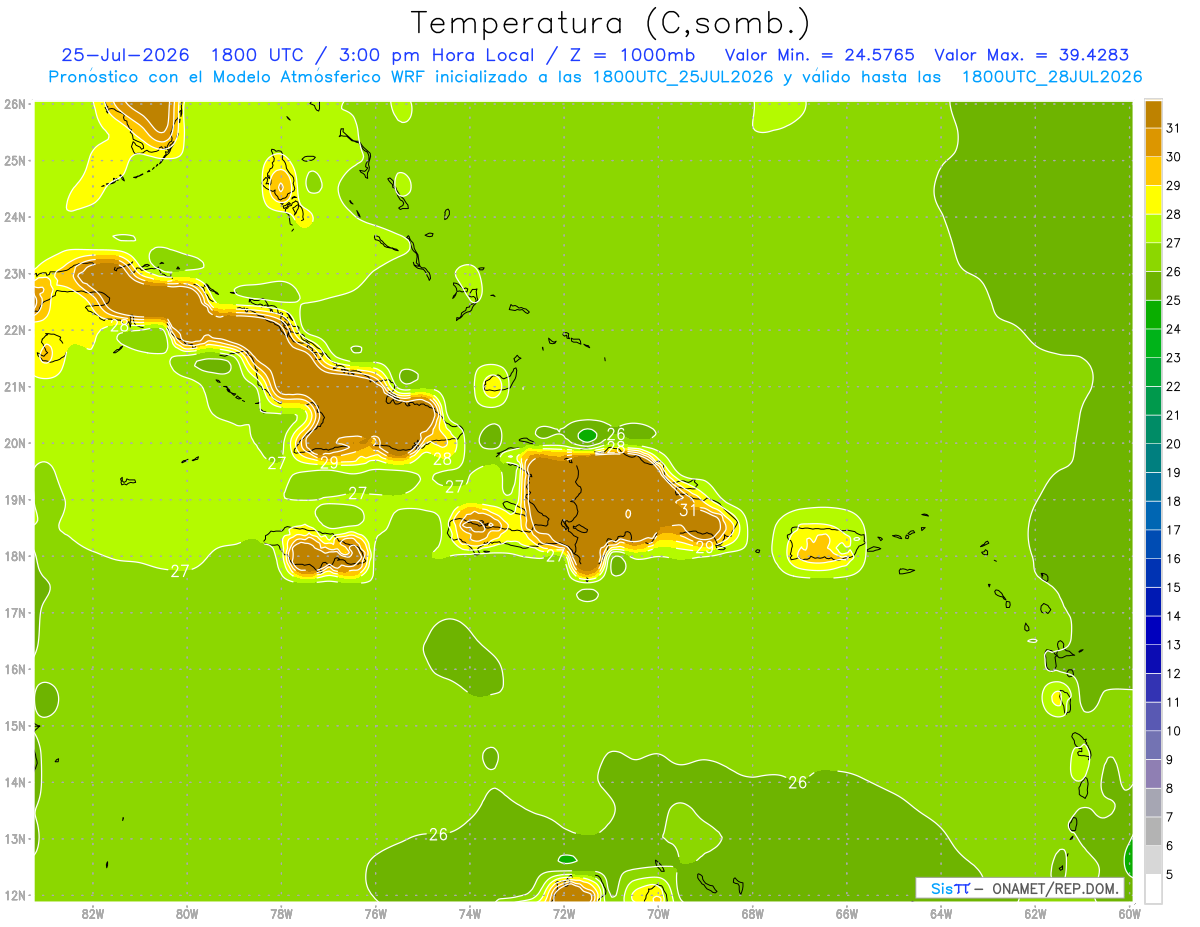Click the colorbar label "10"
Image resolution: width=1200 pixels, height=927 pixels.
1173,730
